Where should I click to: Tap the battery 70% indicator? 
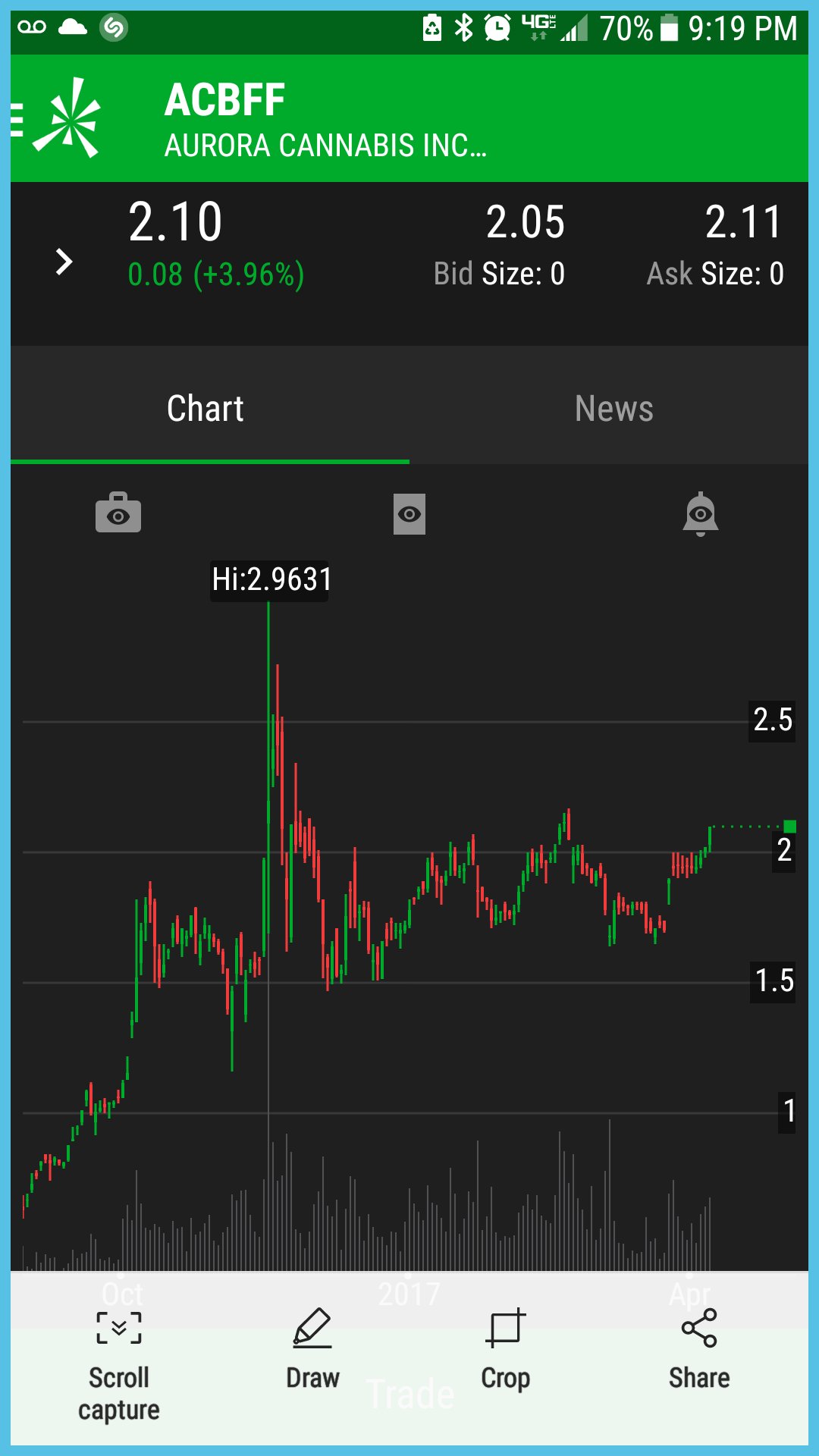[x=639, y=29]
